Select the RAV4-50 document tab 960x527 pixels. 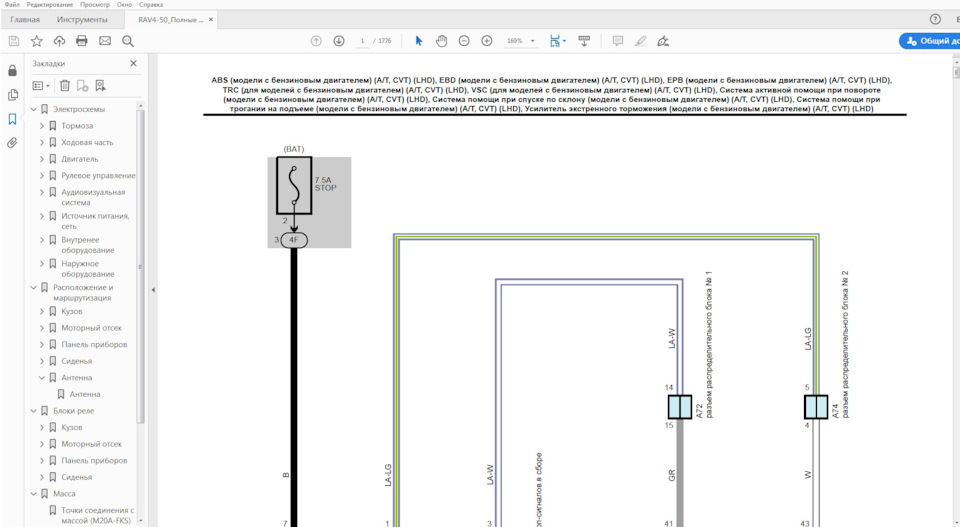coord(170,20)
